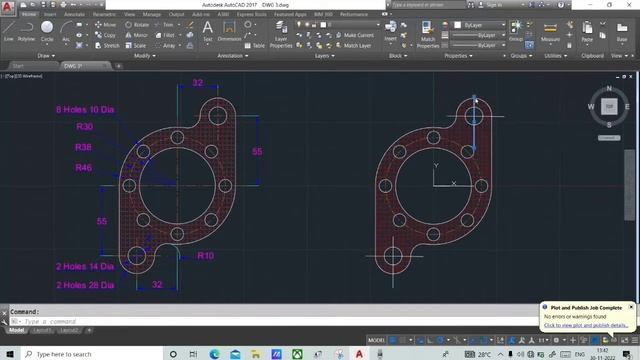Screen dimensions: 640x360
Task: Open the annotation scale dropdown in the status bar
Action: click(x=544, y=340)
